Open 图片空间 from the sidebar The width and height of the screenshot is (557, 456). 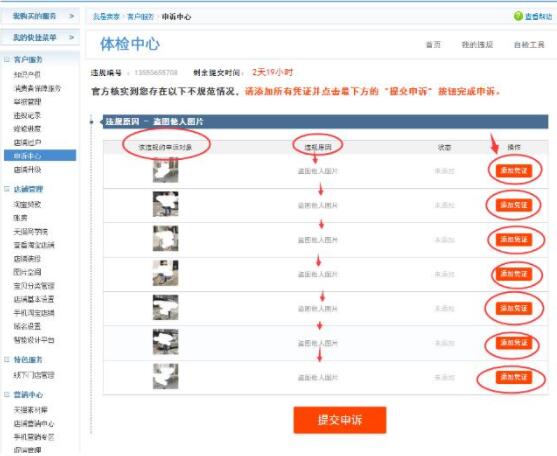[27, 272]
